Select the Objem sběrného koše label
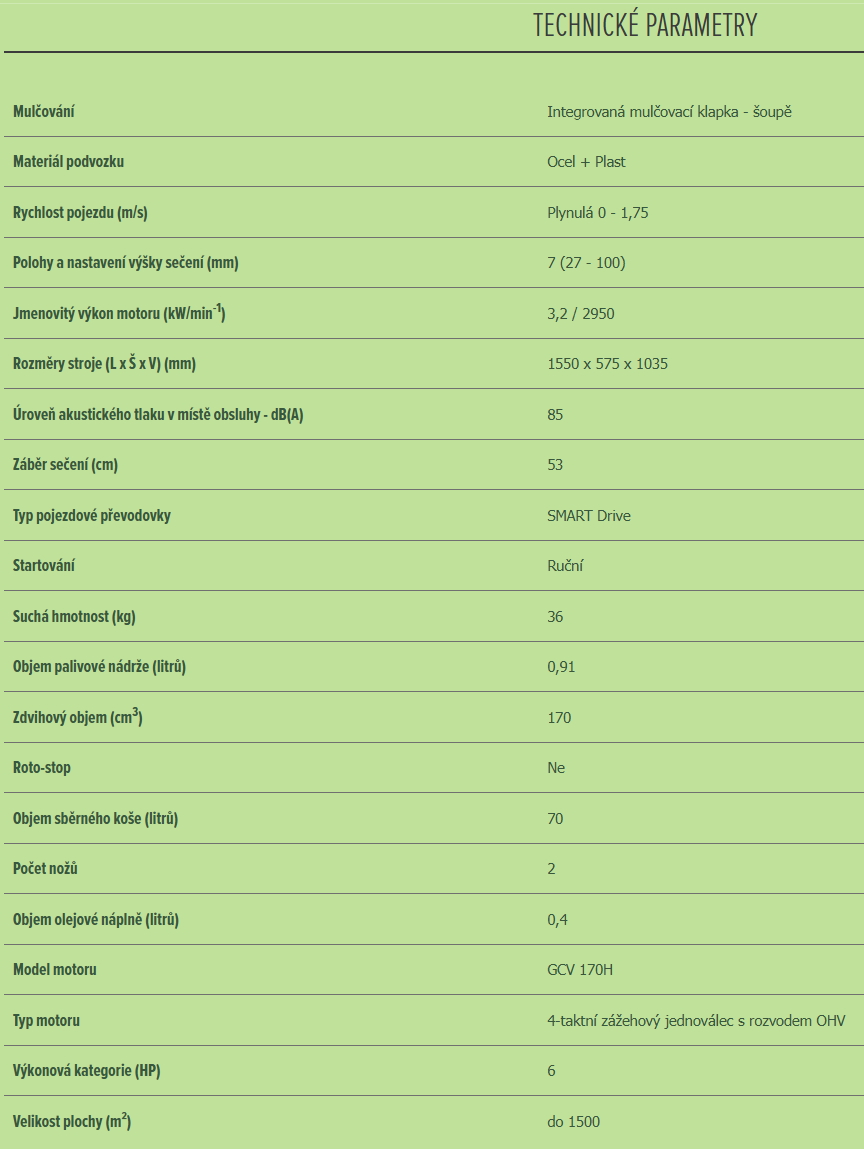 coord(95,819)
